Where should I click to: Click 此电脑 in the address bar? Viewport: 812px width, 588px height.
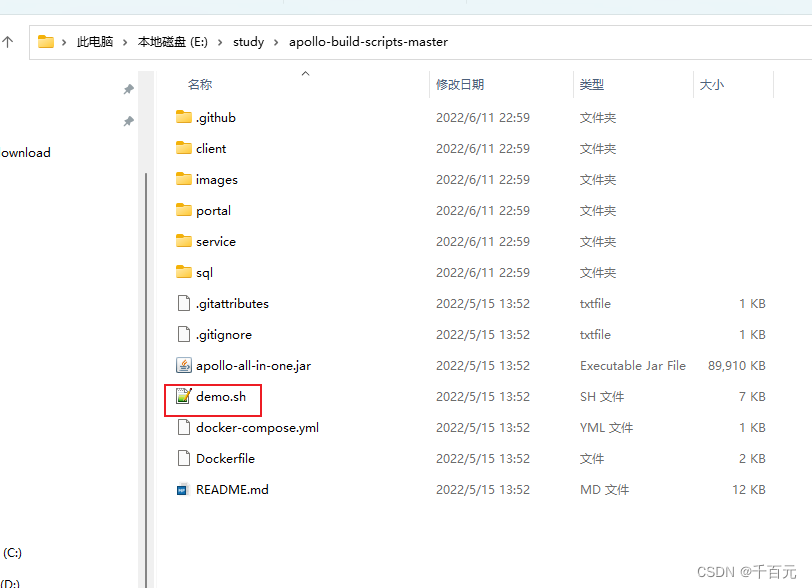tap(94, 42)
